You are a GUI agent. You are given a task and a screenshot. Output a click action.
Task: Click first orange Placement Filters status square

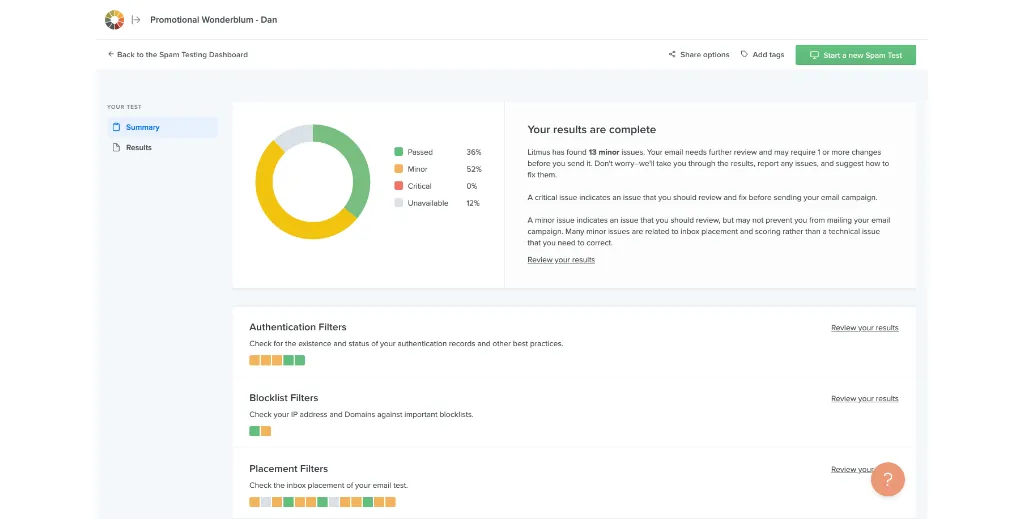click(x=254, y=502)
